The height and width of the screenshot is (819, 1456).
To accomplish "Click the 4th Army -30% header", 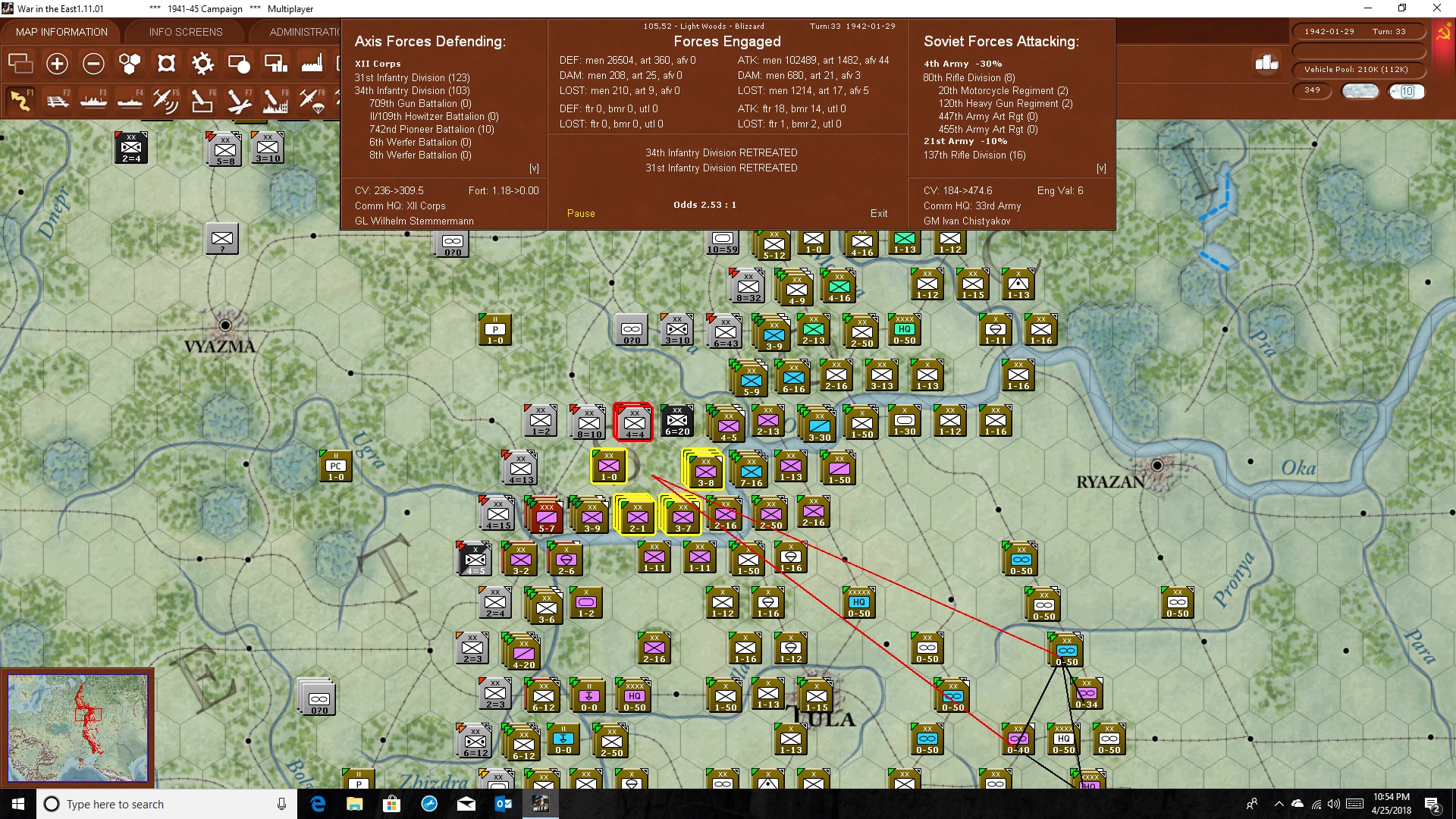I will (962, 64).
